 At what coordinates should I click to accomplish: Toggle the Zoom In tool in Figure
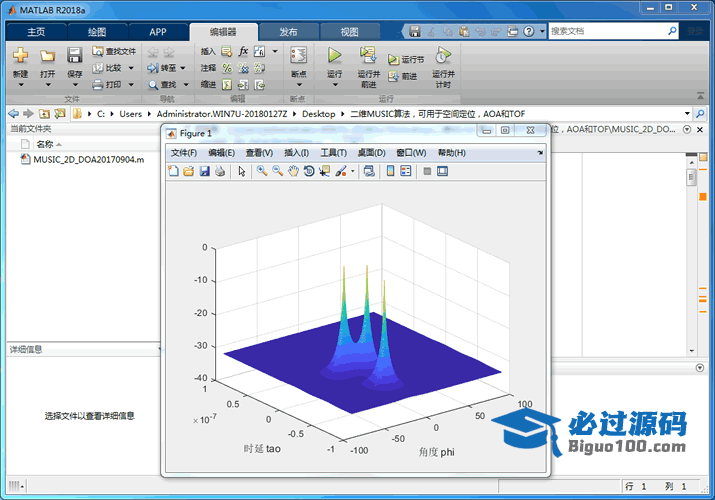coord(262,171)
